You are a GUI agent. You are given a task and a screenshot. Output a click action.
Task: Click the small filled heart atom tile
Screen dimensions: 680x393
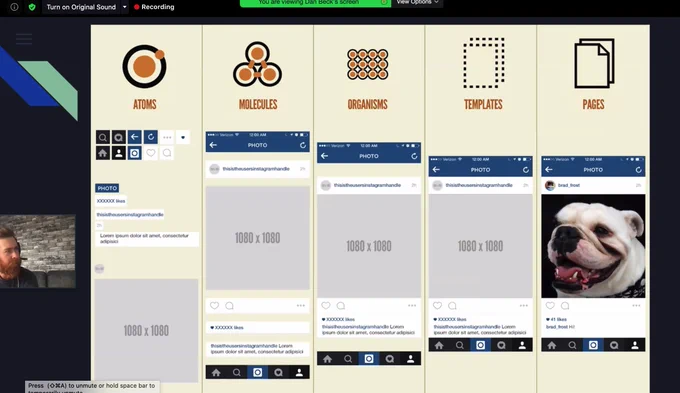pos(183,138)
